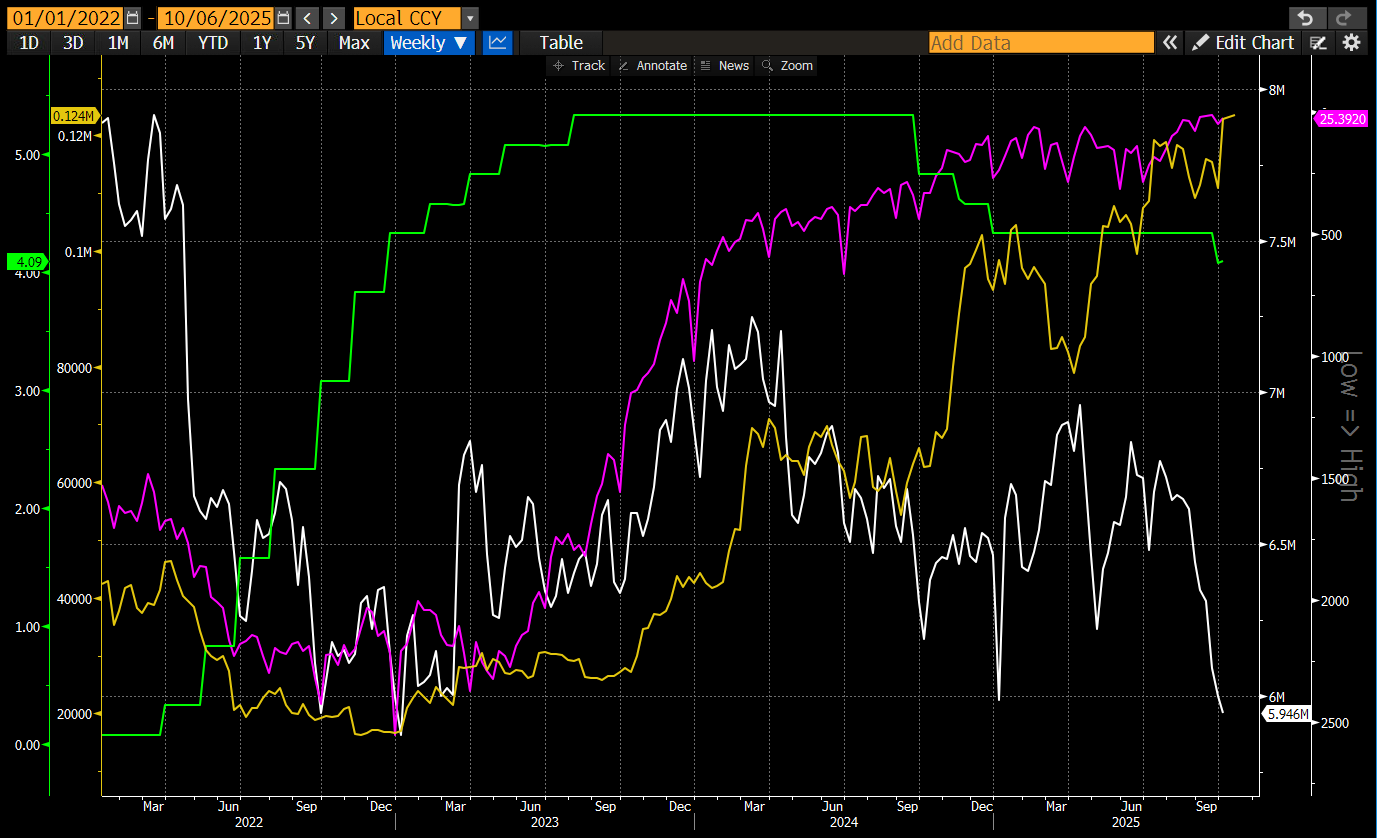Image resolution: width=1377 pixels, height=838 pixels.
Task: Open chart settings gear icon
Action: pos(1351,42)
